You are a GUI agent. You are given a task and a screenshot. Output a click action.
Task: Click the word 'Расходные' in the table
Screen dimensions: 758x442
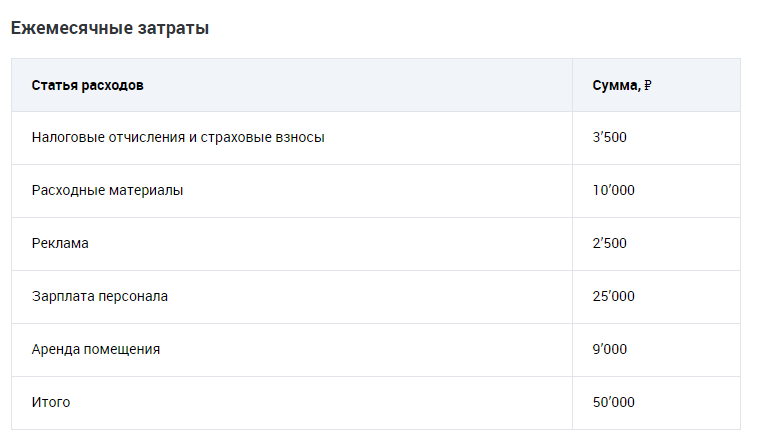[66, 190]
